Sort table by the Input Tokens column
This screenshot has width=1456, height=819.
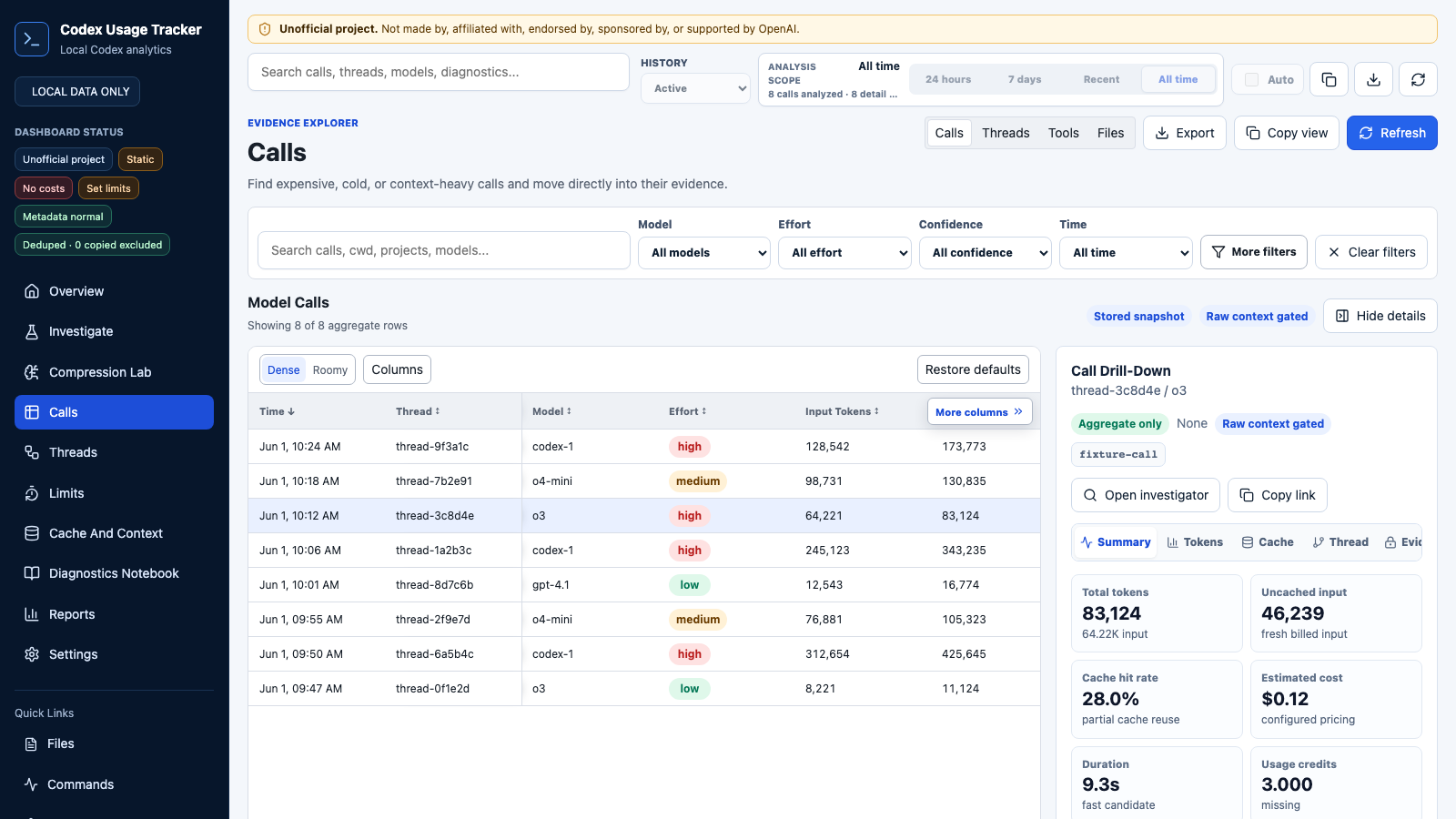(842, 411)
